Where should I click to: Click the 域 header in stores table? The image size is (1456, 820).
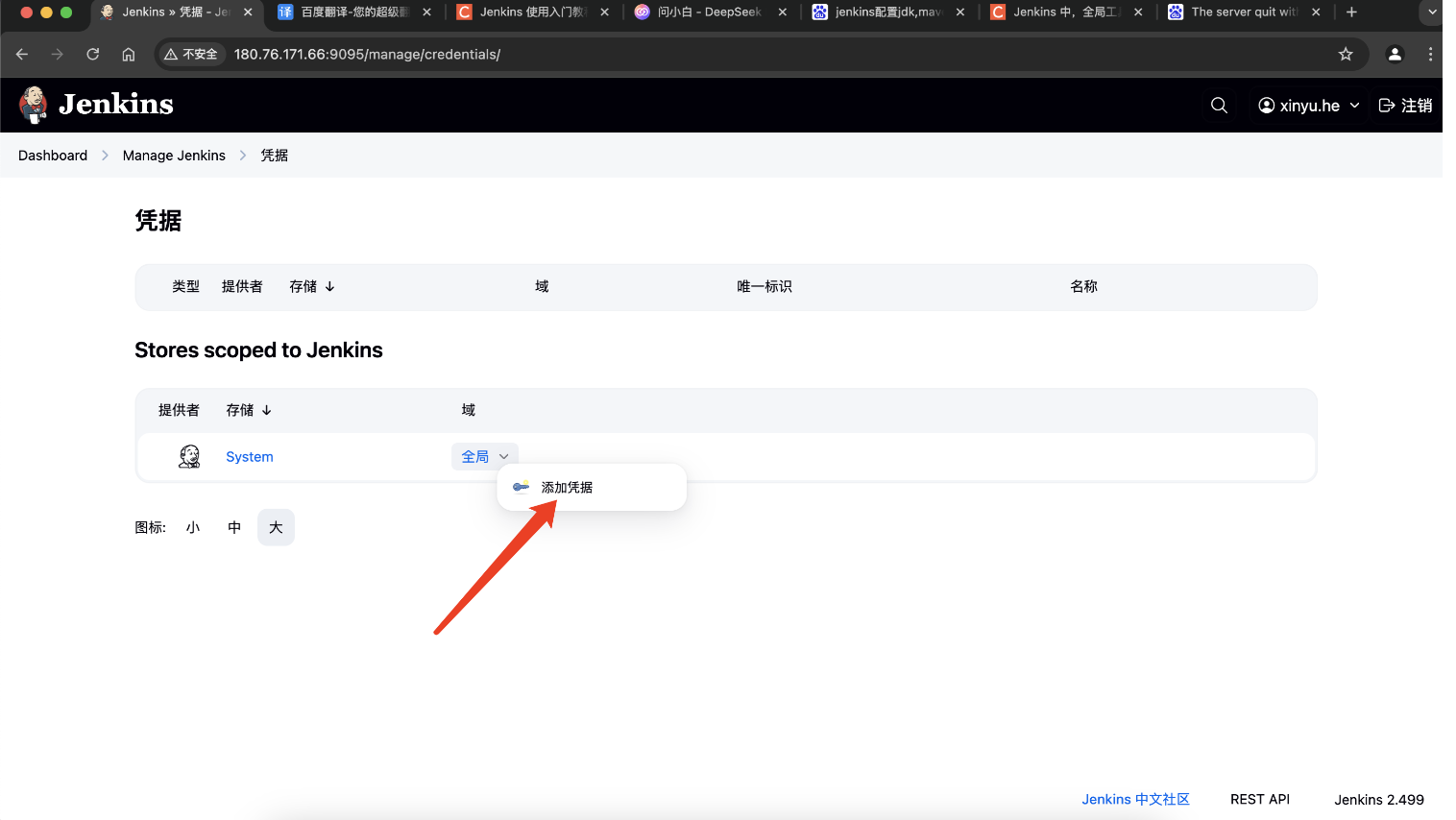pyautogui.click(x=469, y=410)
